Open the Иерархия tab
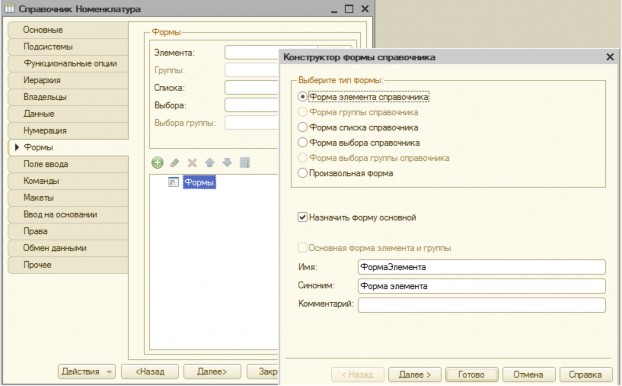This screenshot has width=622, height=386. tap(68, 80)
